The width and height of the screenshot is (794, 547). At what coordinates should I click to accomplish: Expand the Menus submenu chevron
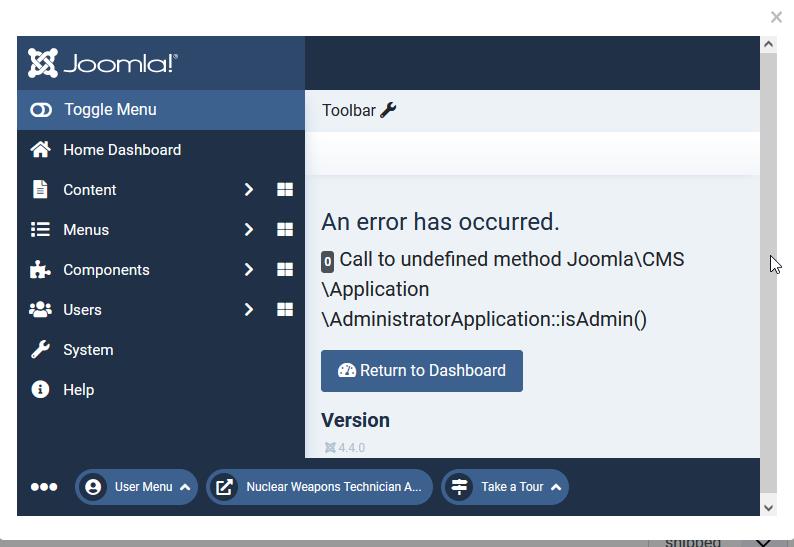(x=249, y=229)
